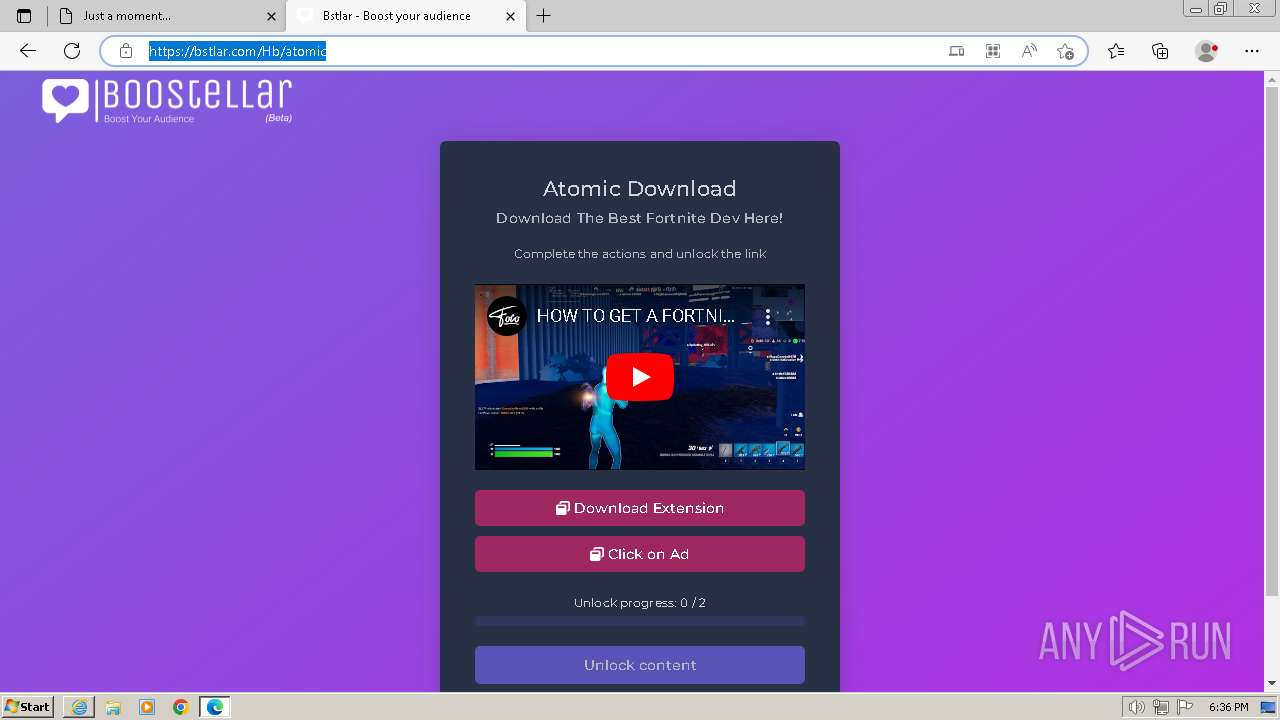
Task: Click the Fobo channel avatar on video
Action: click(507, 316)
